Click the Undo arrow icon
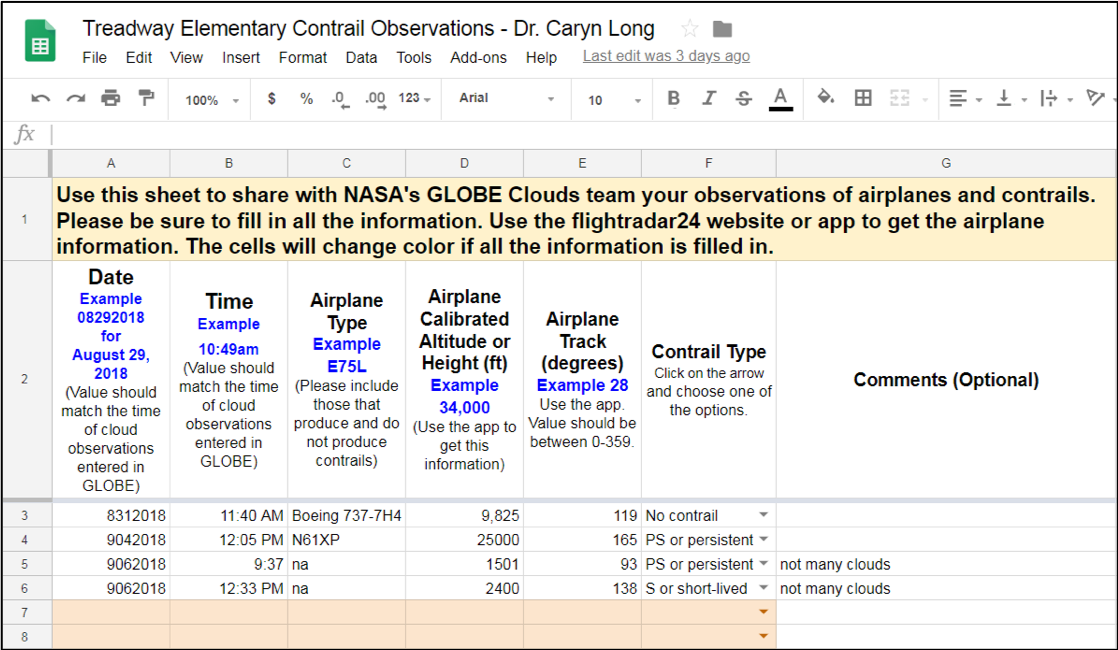The width and height of the screenshot is (1118, 650). point(41,98)
